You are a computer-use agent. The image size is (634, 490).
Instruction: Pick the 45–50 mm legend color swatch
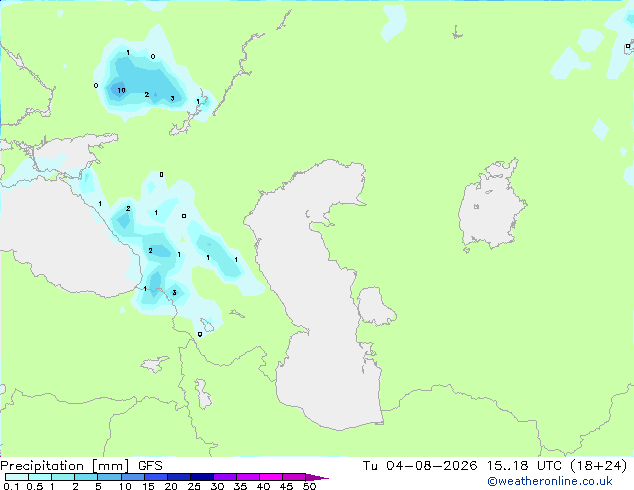[x=294, y=477]
